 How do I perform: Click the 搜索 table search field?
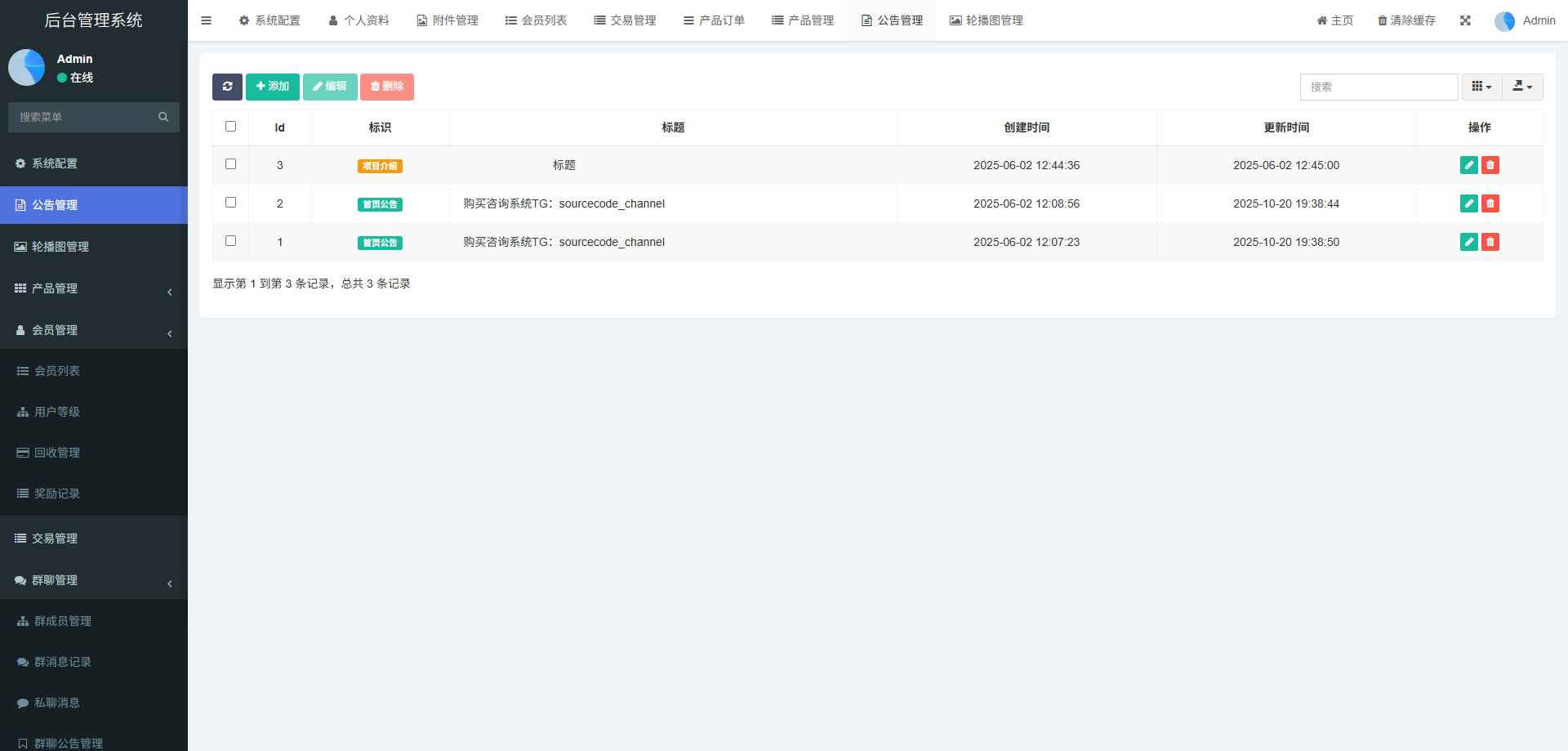point(1379,87)
